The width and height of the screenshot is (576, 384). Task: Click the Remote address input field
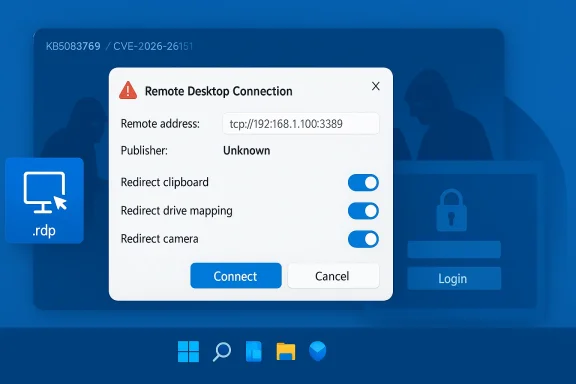301,123
